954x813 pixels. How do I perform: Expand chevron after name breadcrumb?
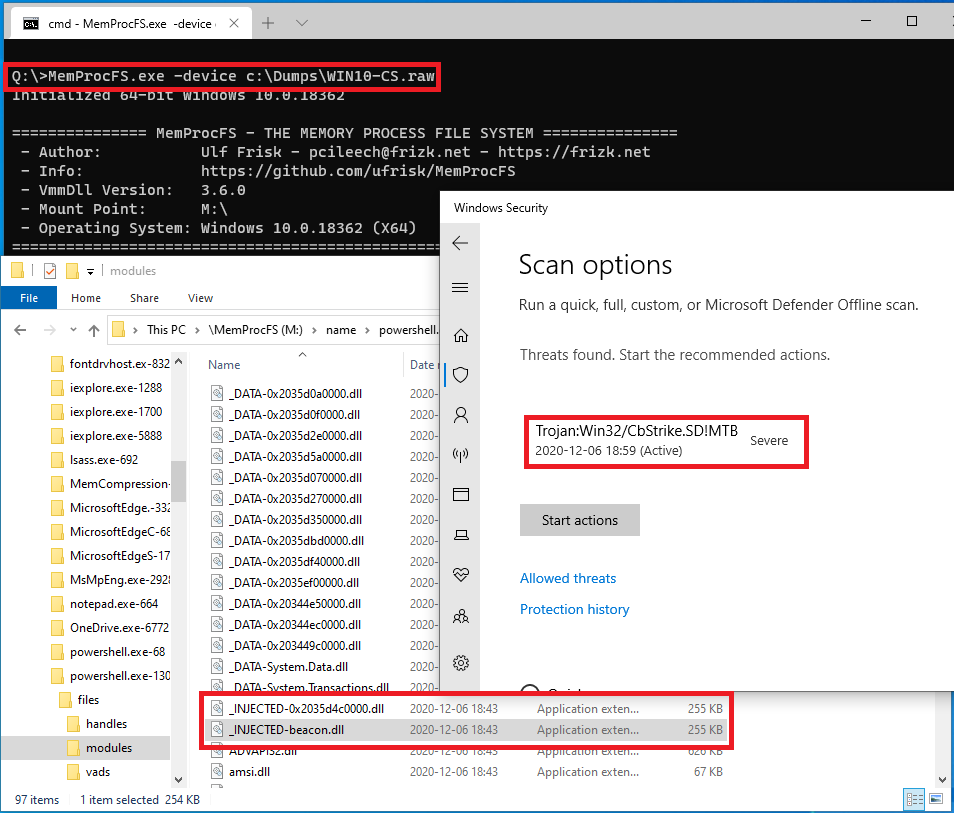(x=367, y=330)
